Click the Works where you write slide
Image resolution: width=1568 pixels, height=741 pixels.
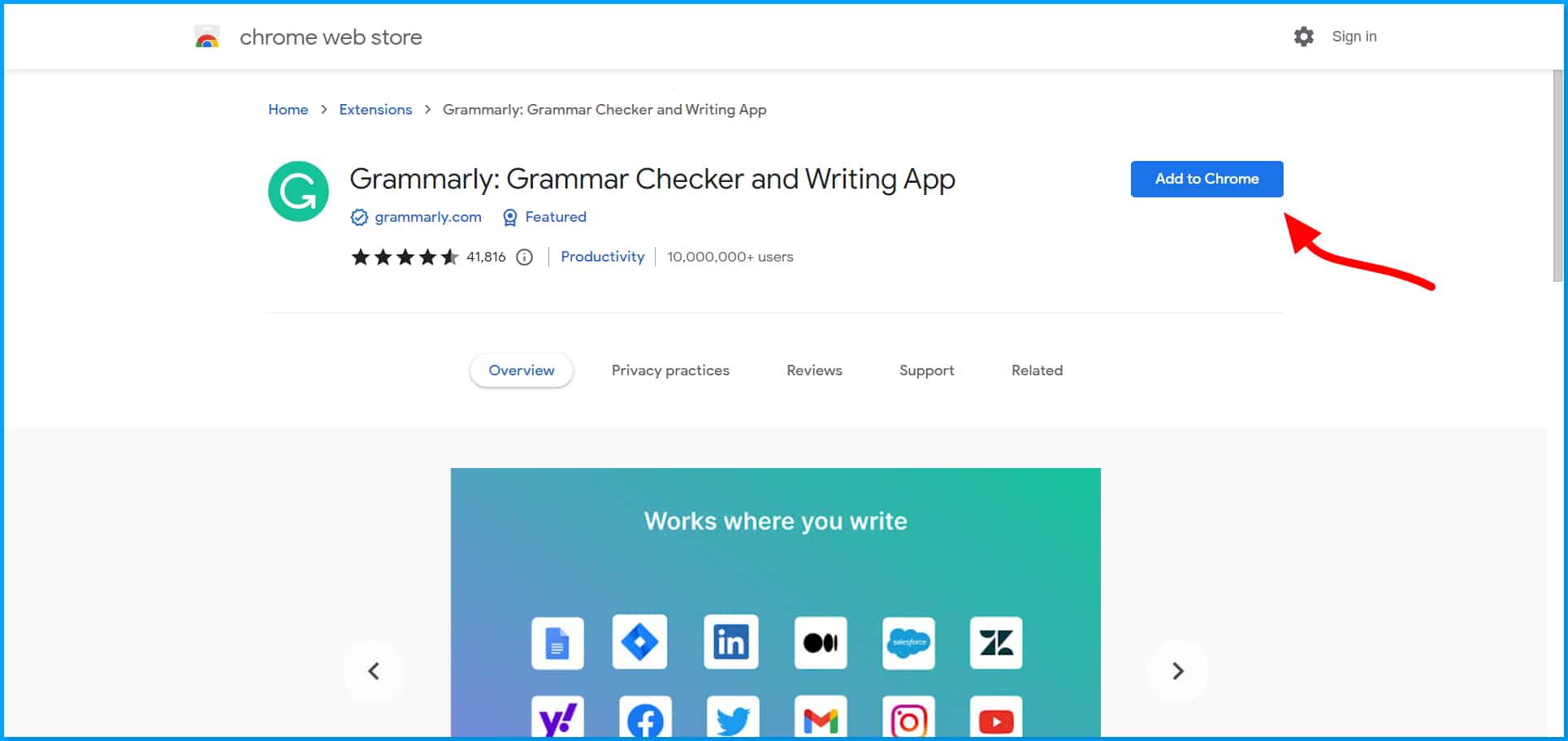(776, 603)
